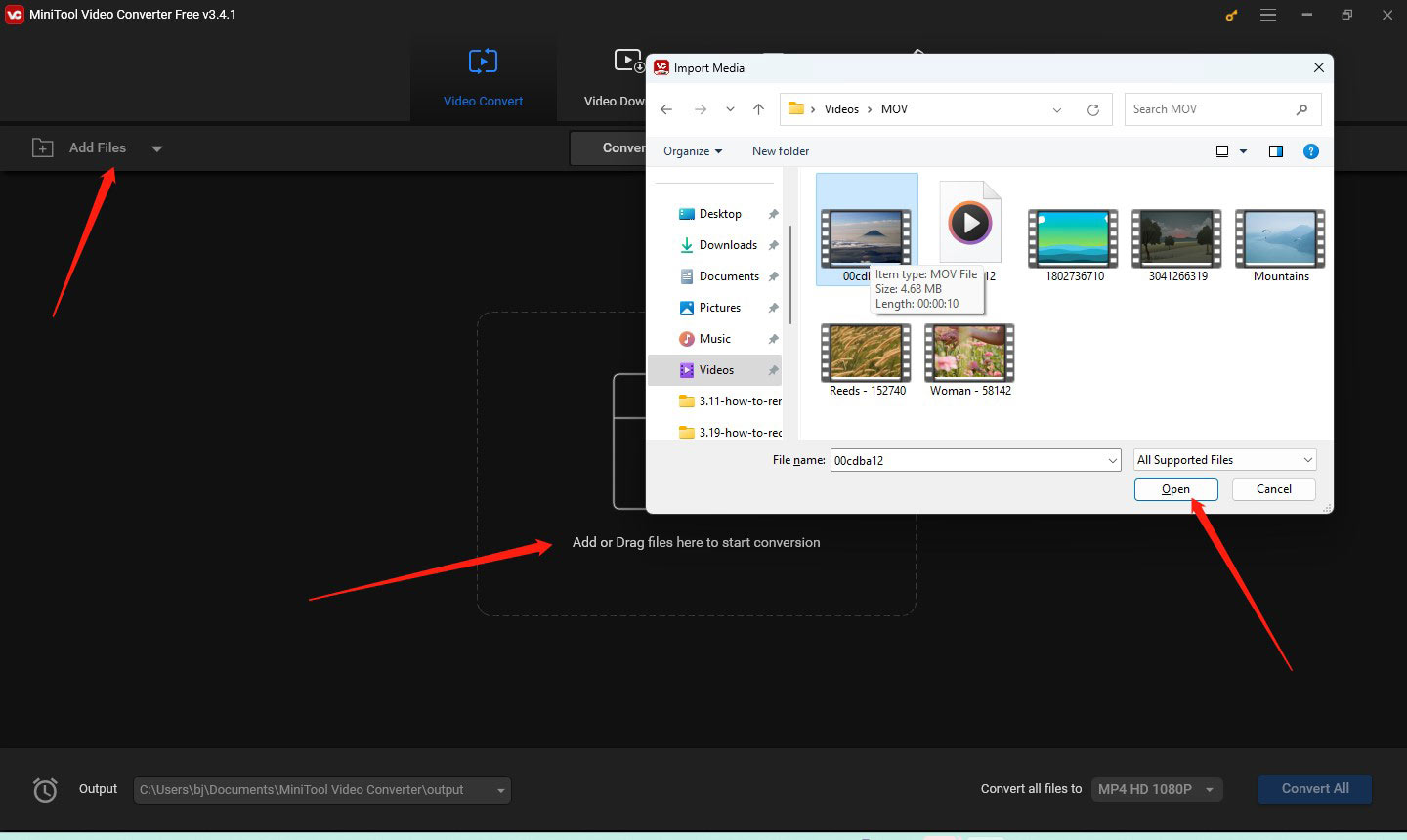Screen dimensions: 1407x840
Task: Click the Cancel button
Action: (1274, 489)
